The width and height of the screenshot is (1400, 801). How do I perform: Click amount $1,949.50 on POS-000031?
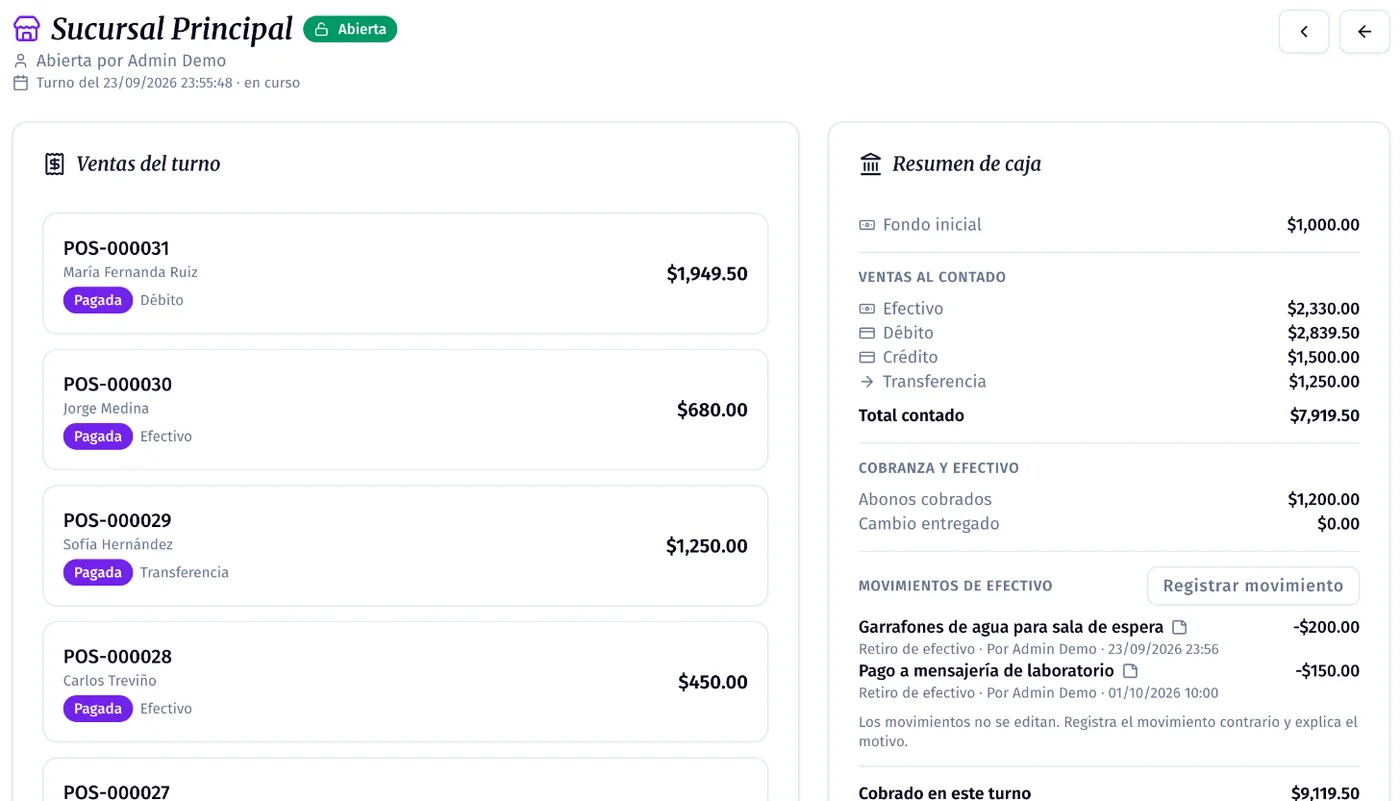tap(707, 274)
